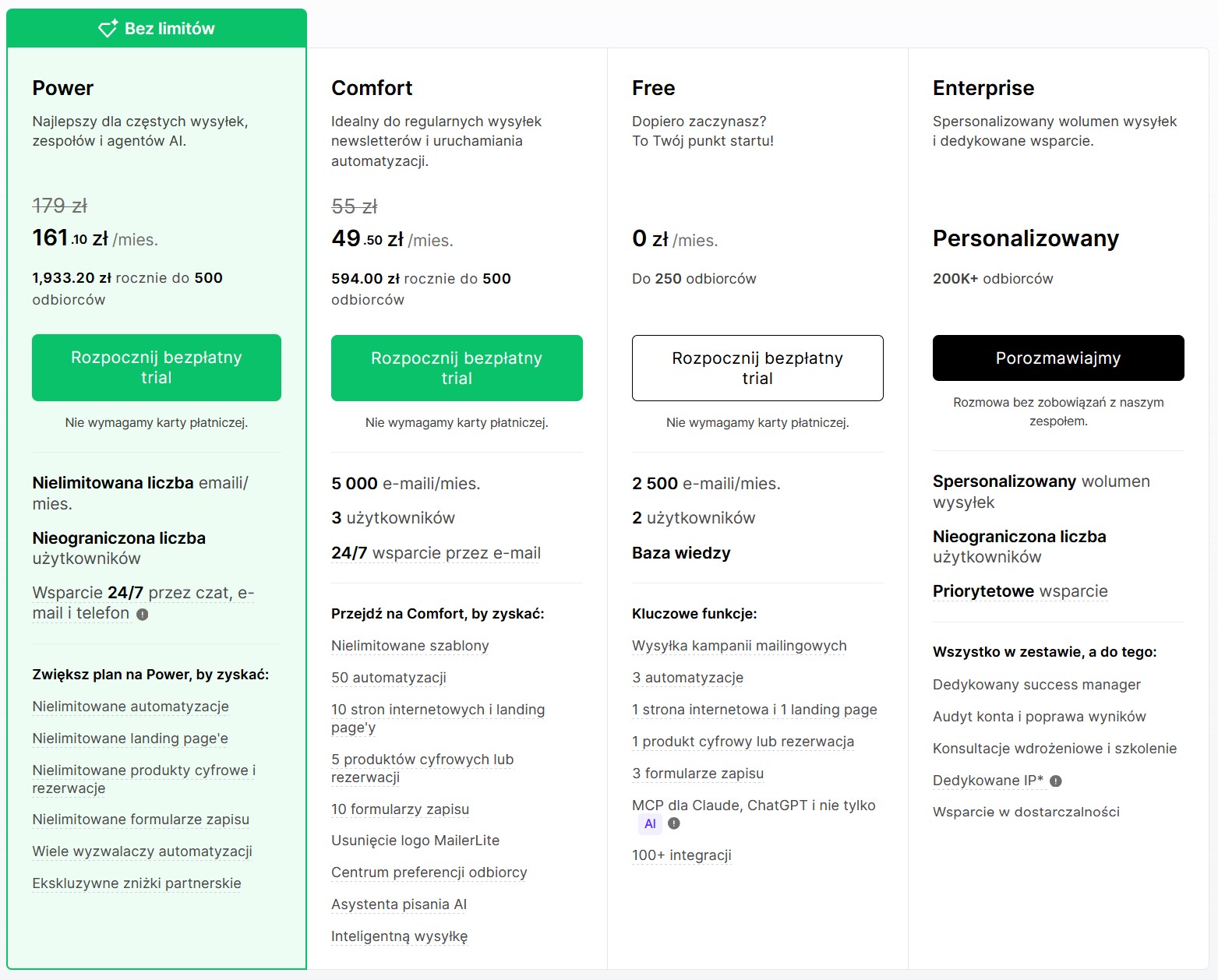The width and height of the screenshot is (1218, 980).
Task: Click the info icon beside Dedykowane IP*
Action: point(1056,781)
